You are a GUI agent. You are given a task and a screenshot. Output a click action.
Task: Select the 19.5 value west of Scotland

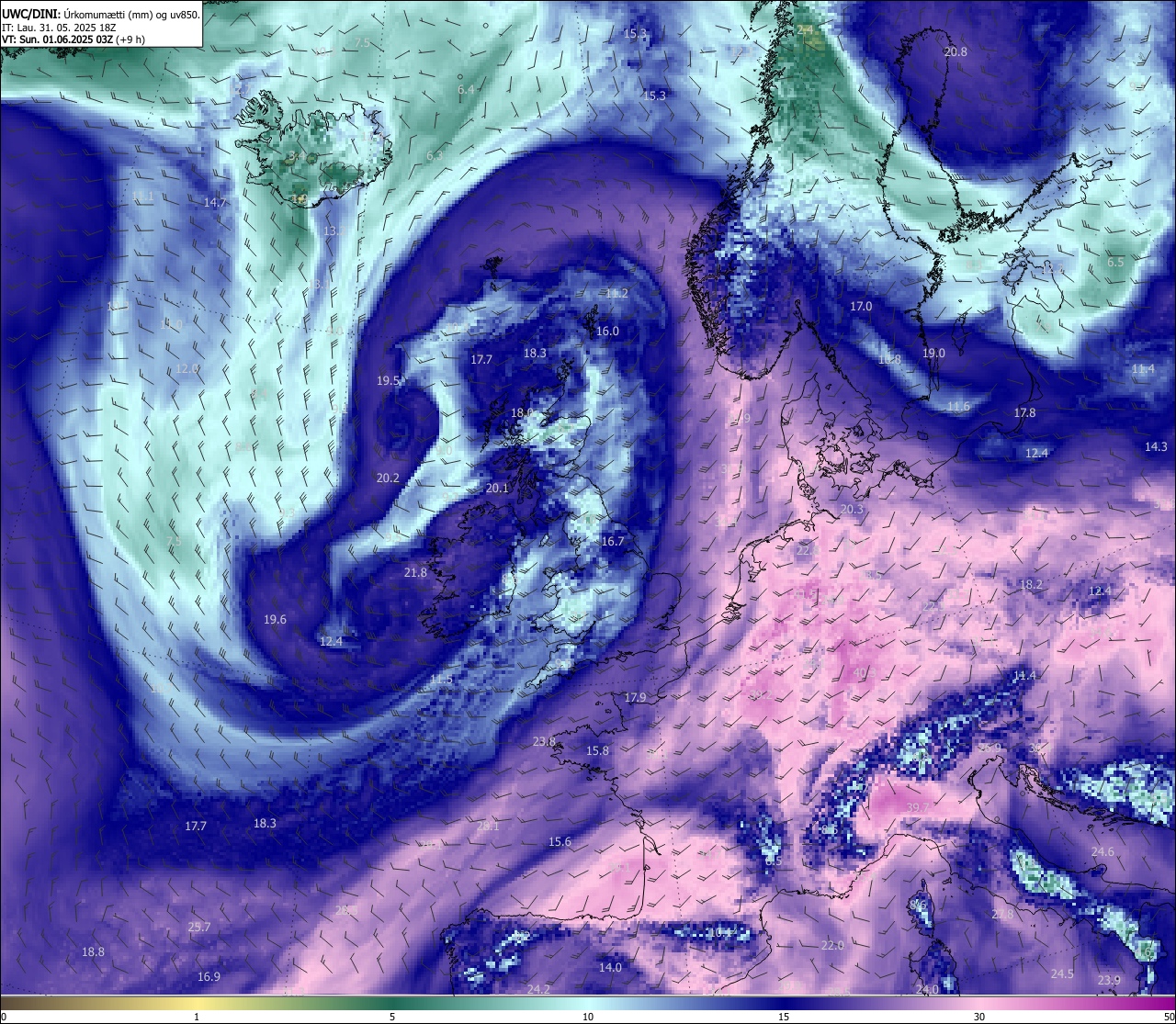tap(389, 381)
